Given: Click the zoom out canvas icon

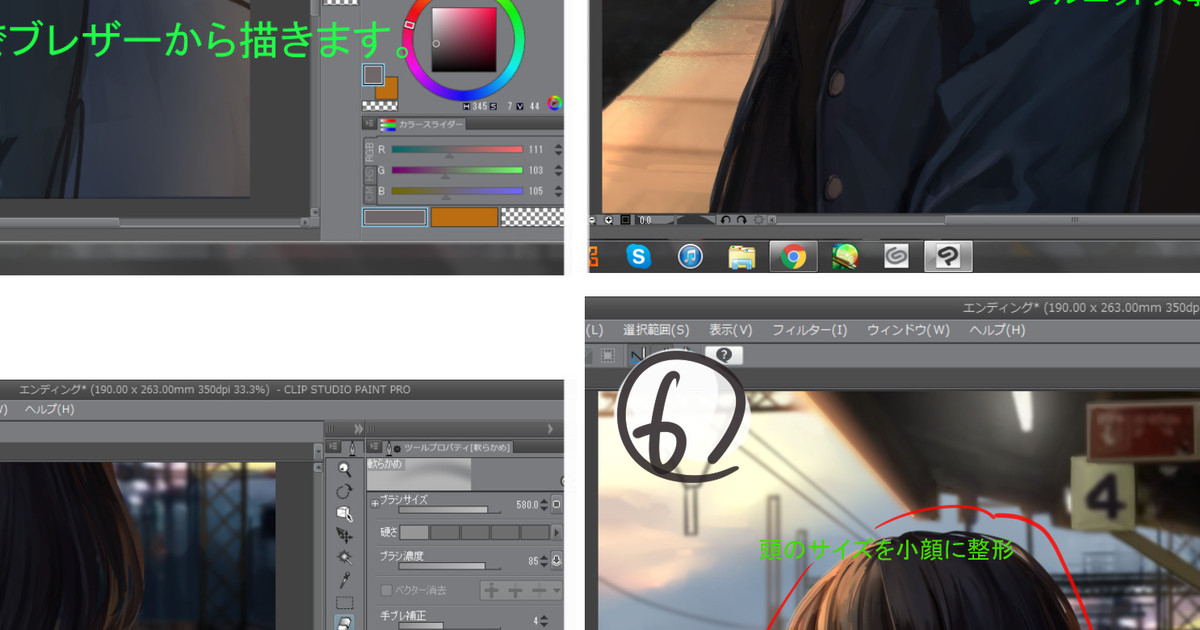Looking at the screenshot, I should coord(593,219).
